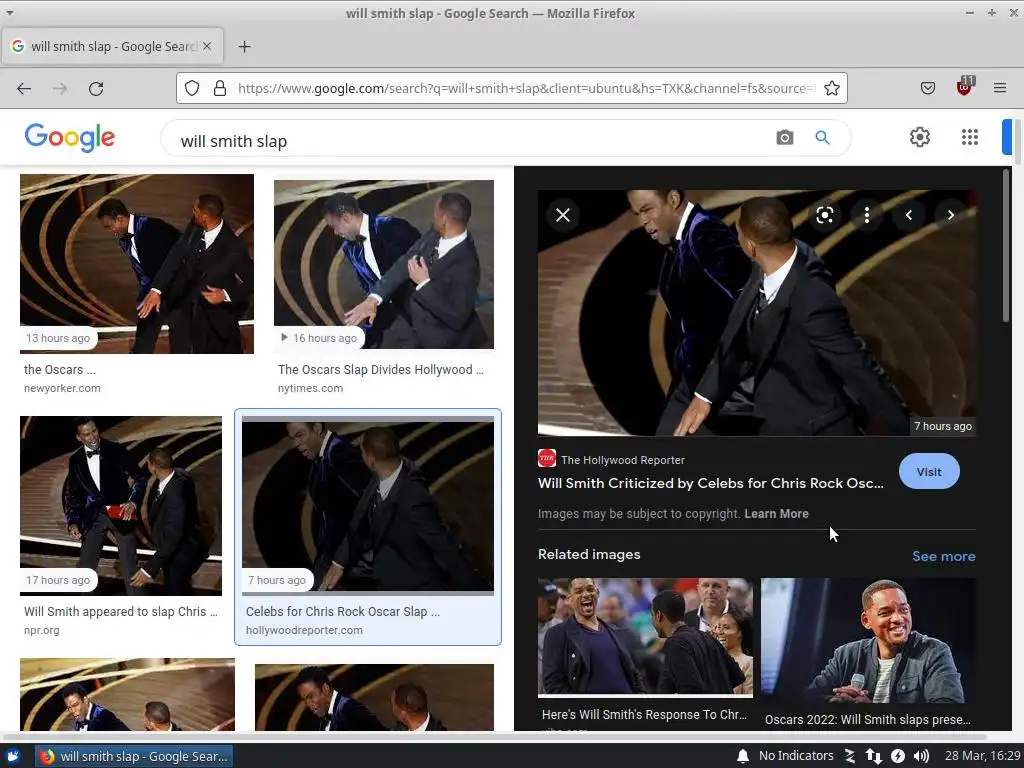Click the URL address bar
Viewport: 1024px width, 768px height.
pos(526,88)
